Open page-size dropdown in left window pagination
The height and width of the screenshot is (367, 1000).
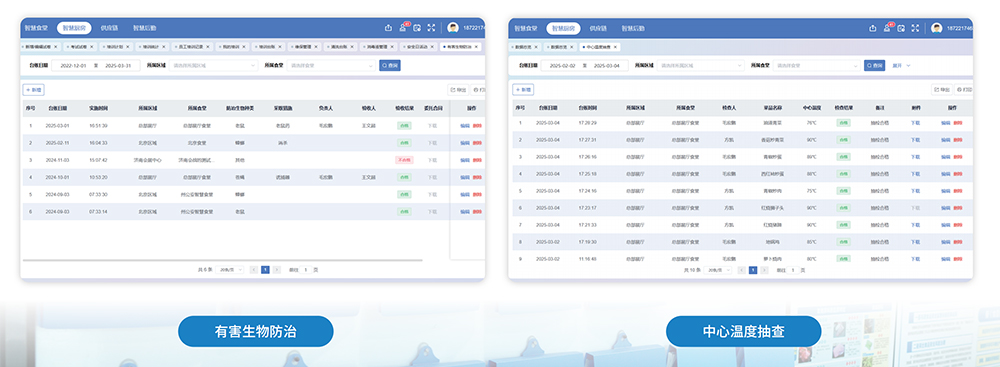pos(231,270)
